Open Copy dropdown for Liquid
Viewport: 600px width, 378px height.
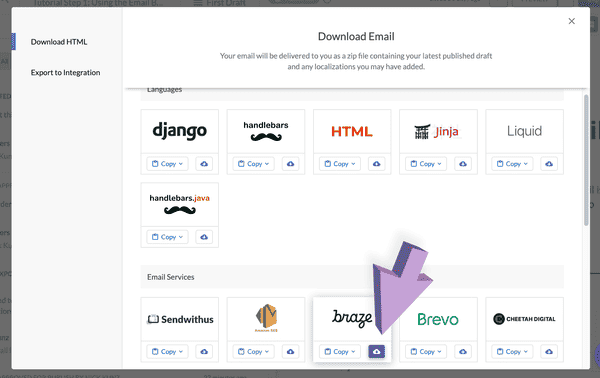point(512,164)
